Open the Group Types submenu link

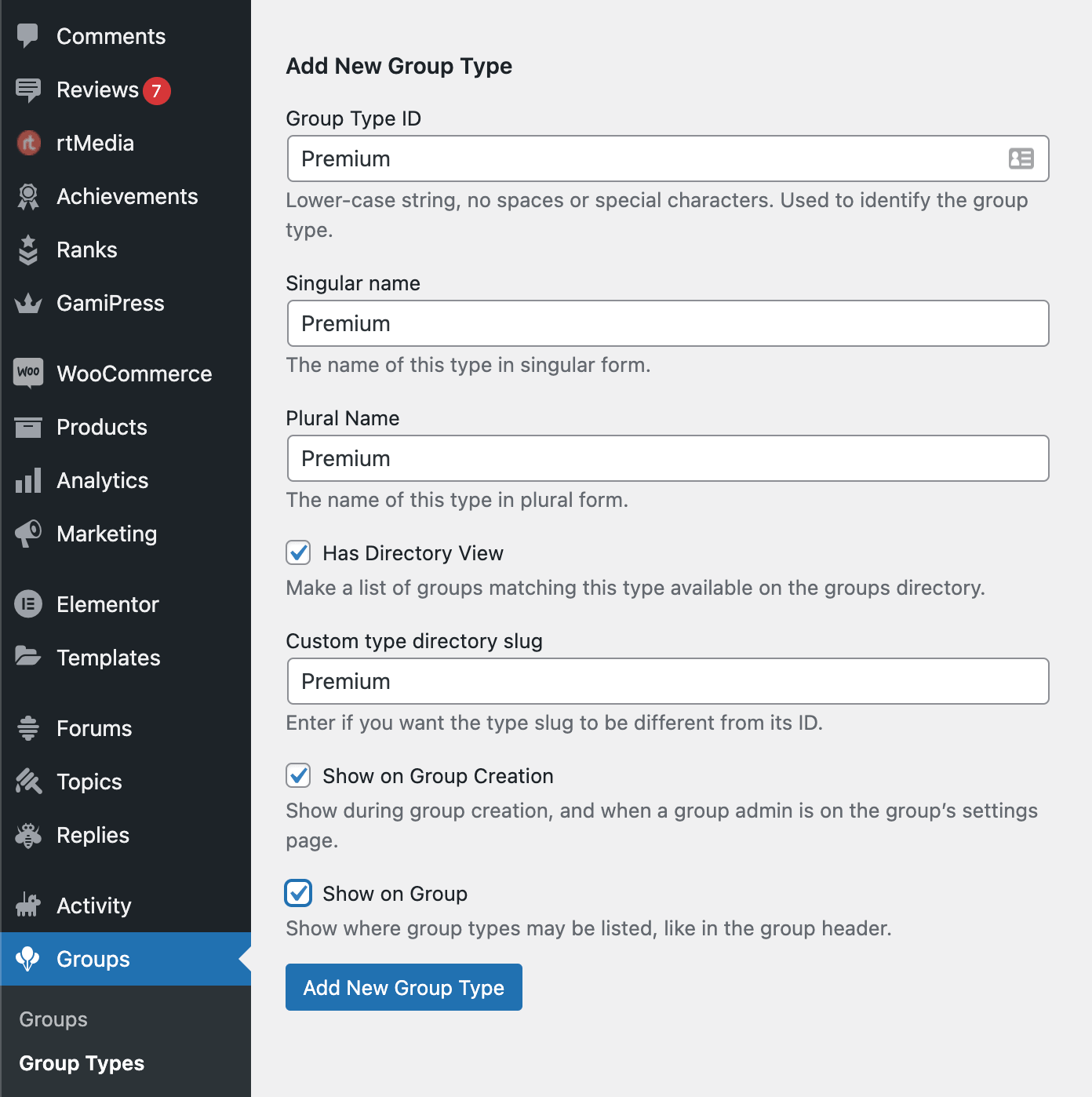click(82, 1063)
